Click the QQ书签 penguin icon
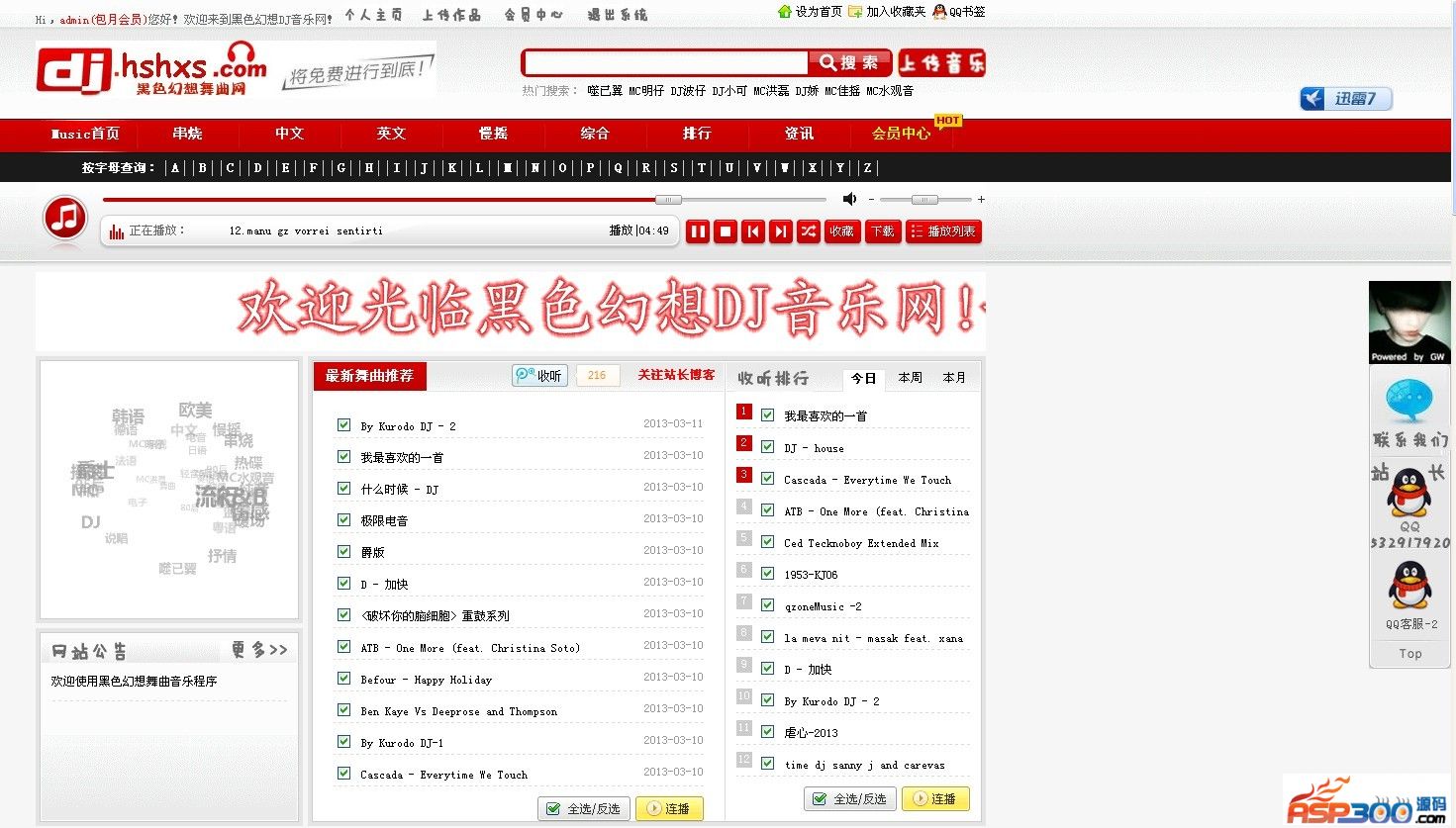Image resolution: width=1456 pixels, height=828 pixels. [x=939, y=11]
